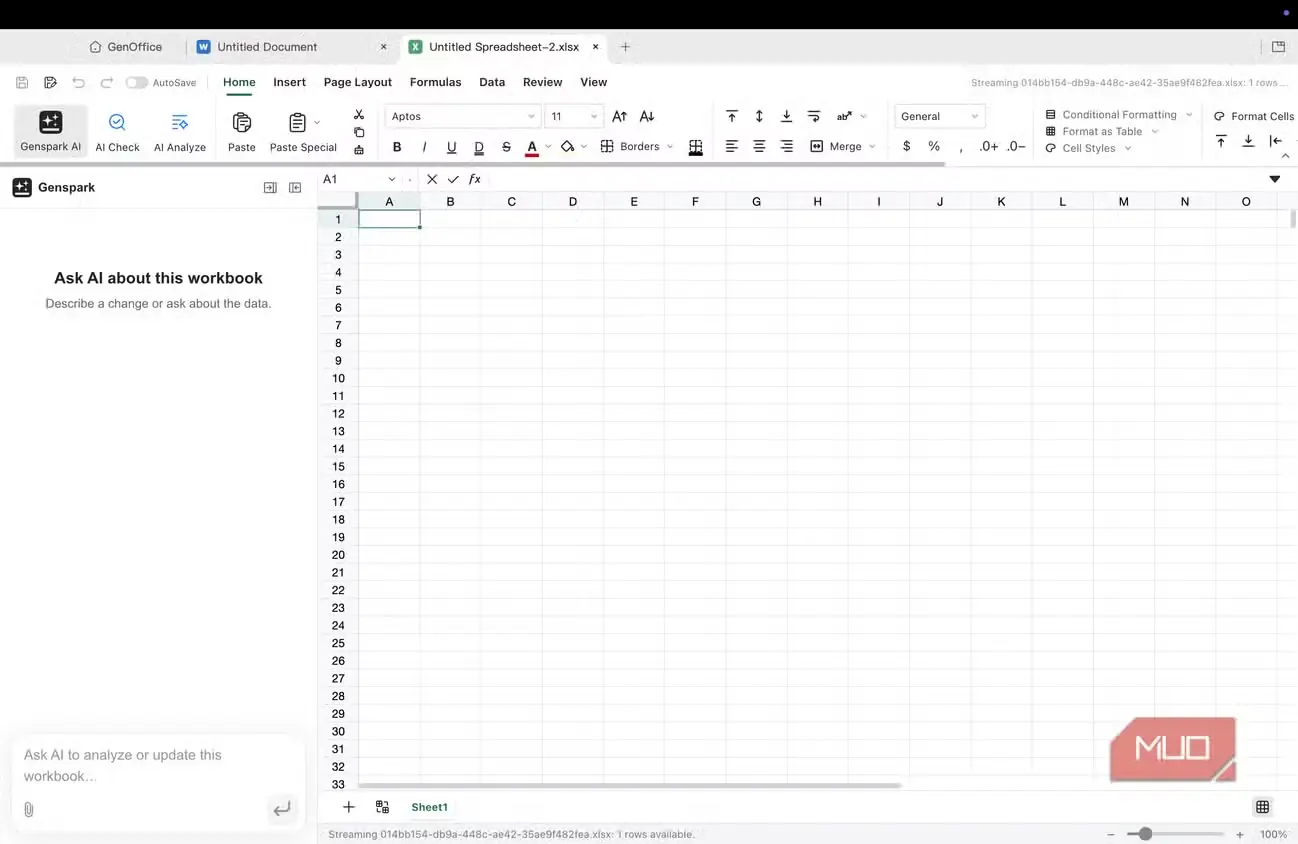The height and width of the screenshot is (844, 1298).
Task: Increase decimal places
Action: (989, 146)
